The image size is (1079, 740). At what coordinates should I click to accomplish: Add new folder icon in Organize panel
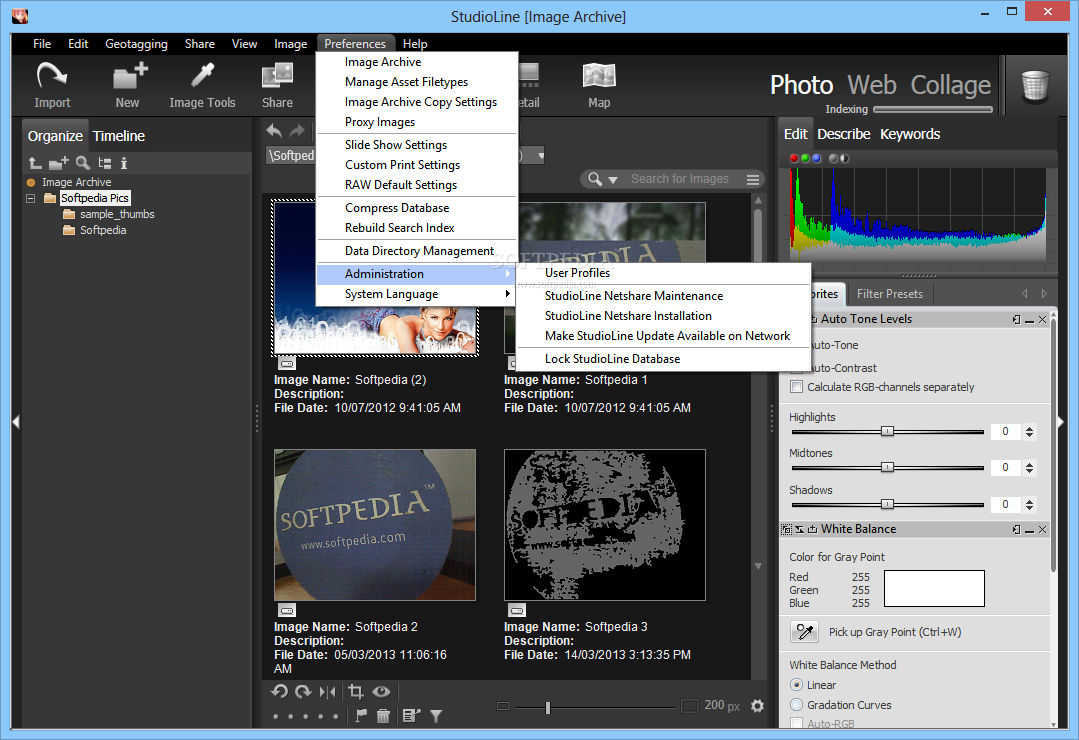tap(58, 163)
